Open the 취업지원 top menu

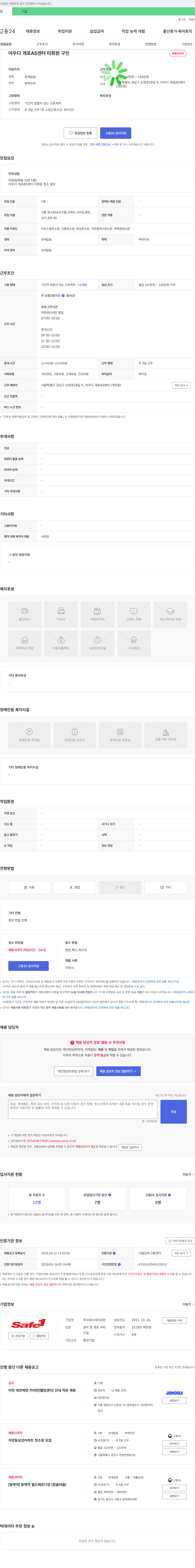pos(65,31)
